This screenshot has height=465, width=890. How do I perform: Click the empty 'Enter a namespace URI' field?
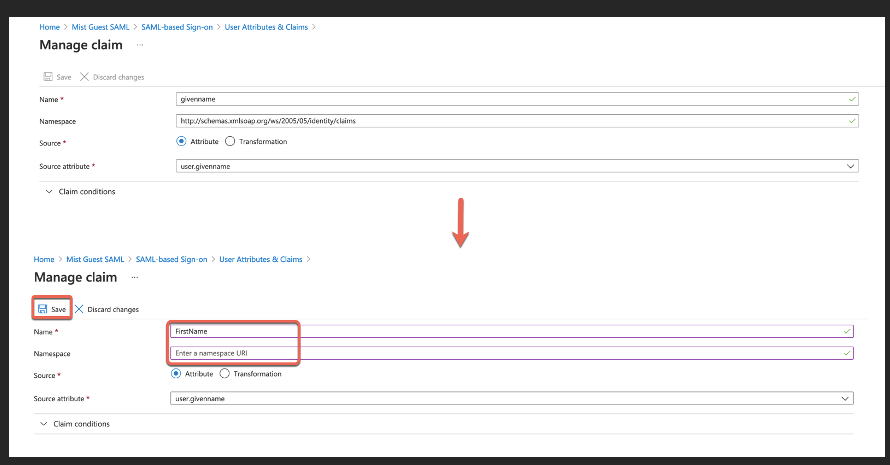coord(500,353)
